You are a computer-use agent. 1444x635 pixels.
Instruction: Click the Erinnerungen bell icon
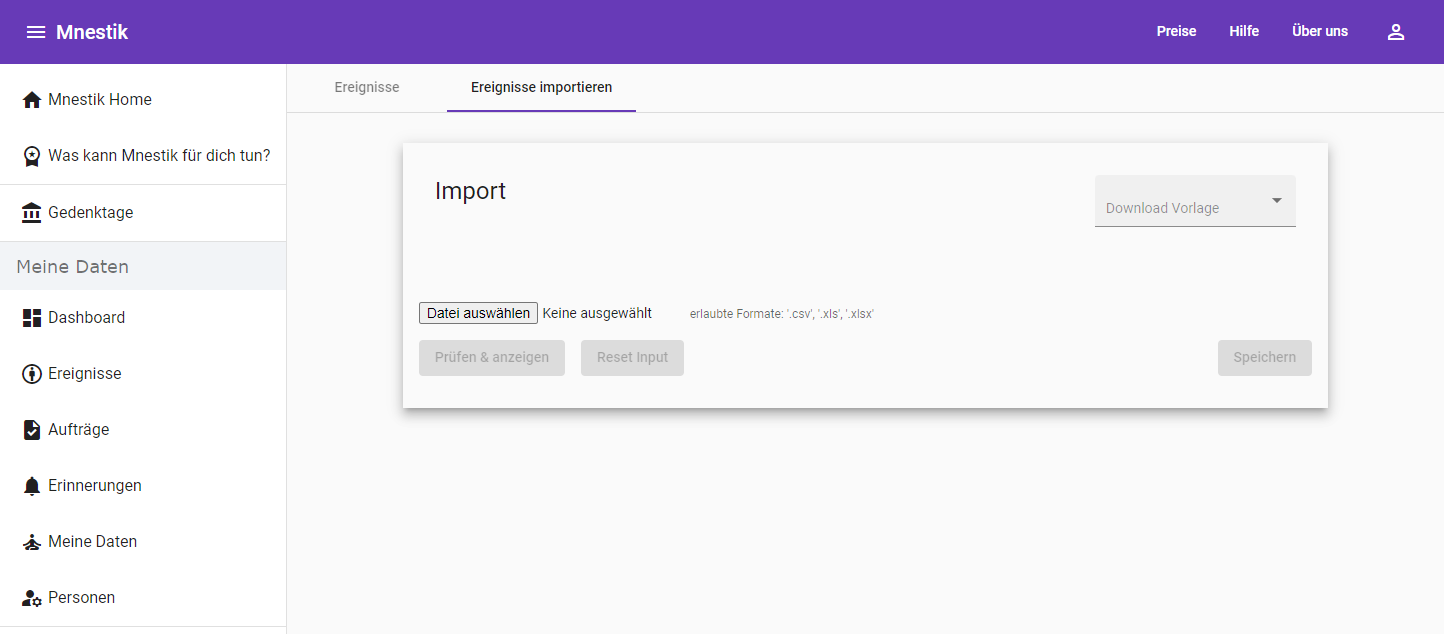pyautogui.click(x=32, y=486)
